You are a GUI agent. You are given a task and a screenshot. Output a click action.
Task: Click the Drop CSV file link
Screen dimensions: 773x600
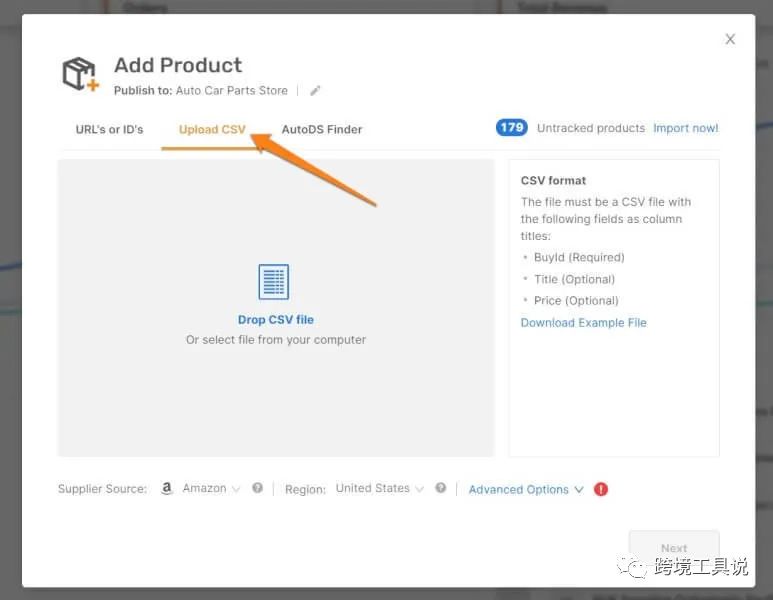tap(276, 320)
